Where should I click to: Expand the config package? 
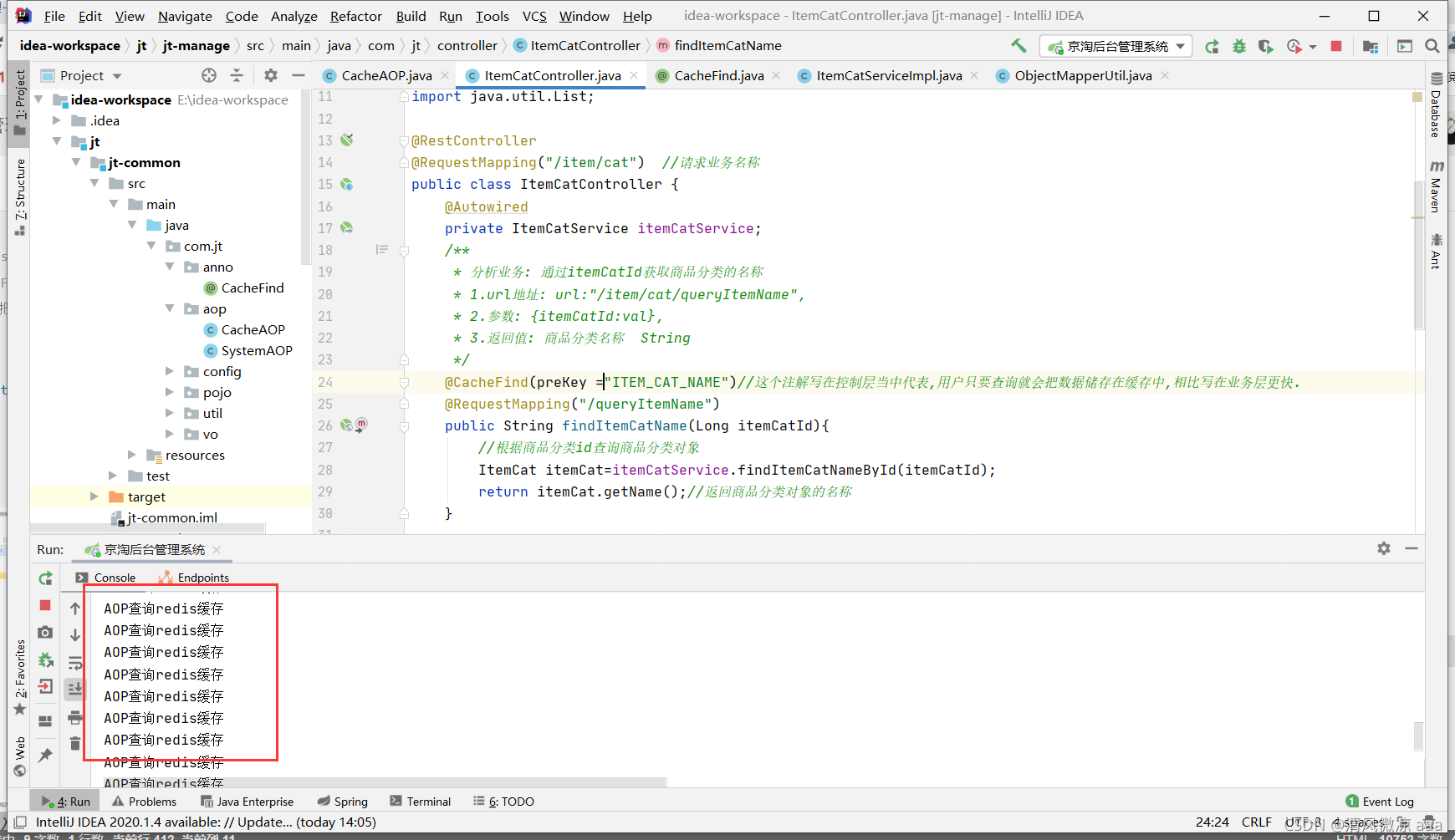170,371
